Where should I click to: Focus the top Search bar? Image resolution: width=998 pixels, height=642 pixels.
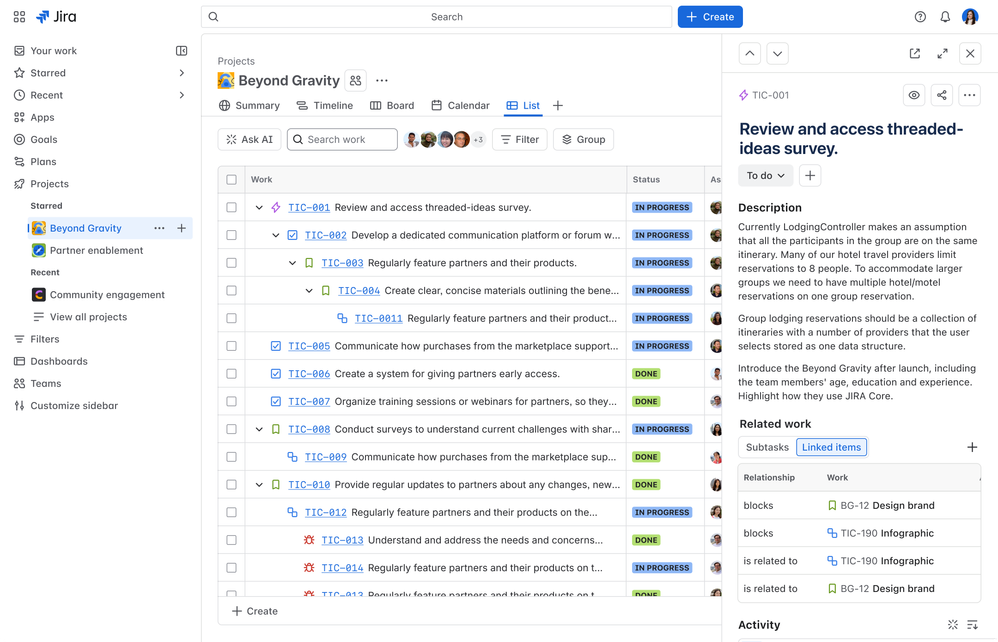point(436,17)
